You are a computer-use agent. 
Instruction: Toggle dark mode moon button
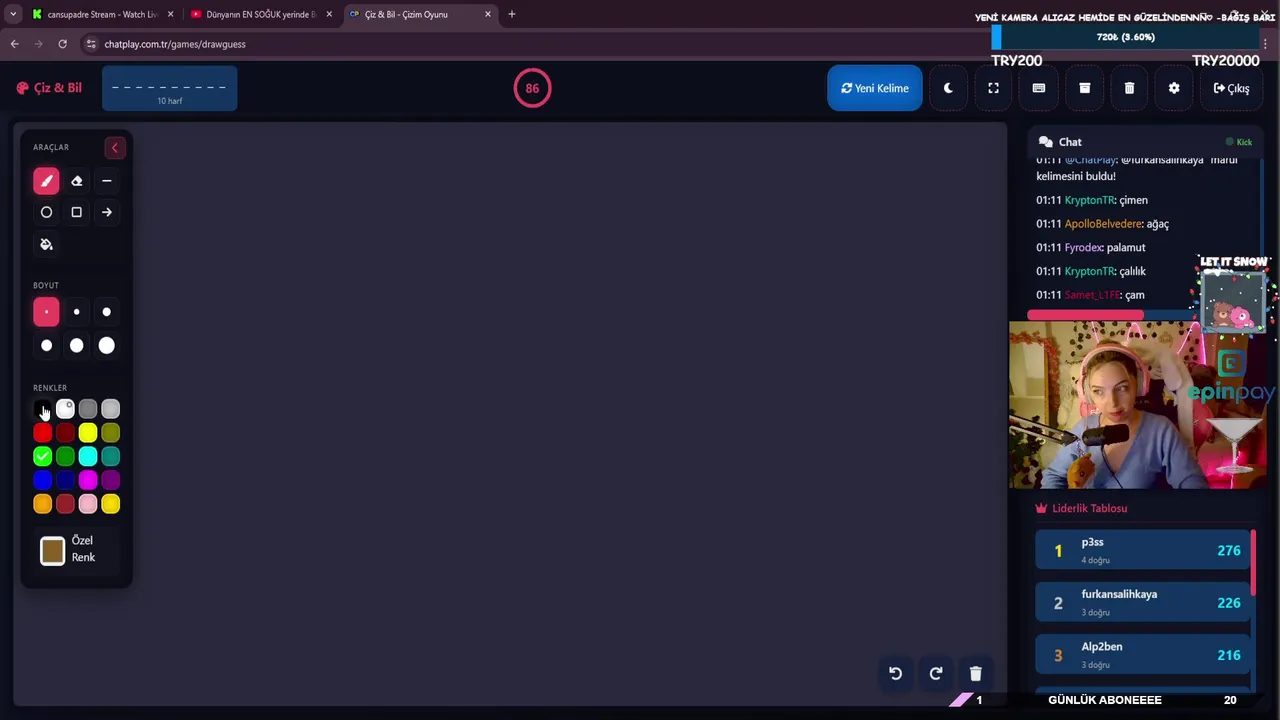(x=948, y=88)
